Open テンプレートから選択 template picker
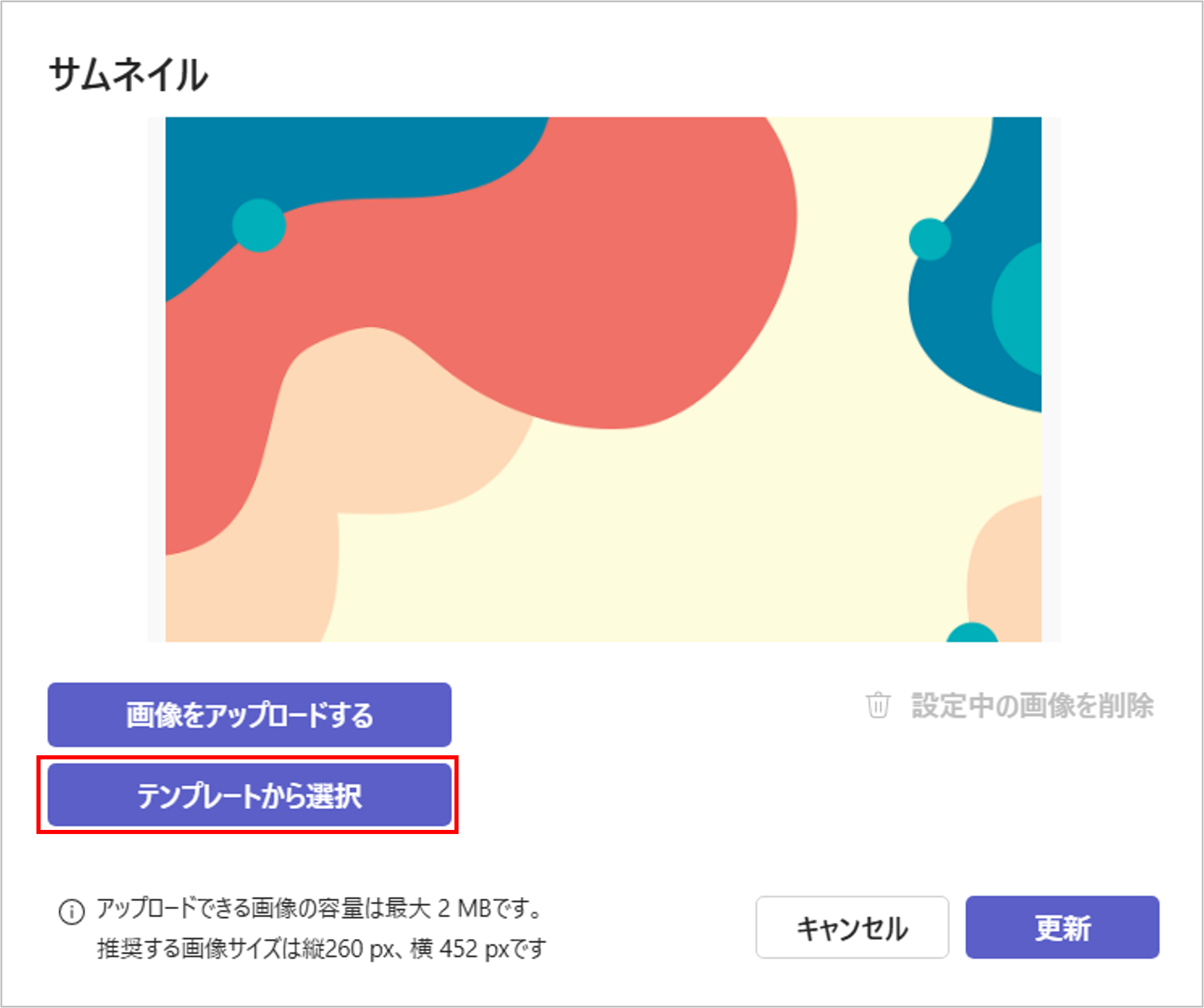 click(x=249, y=795)
